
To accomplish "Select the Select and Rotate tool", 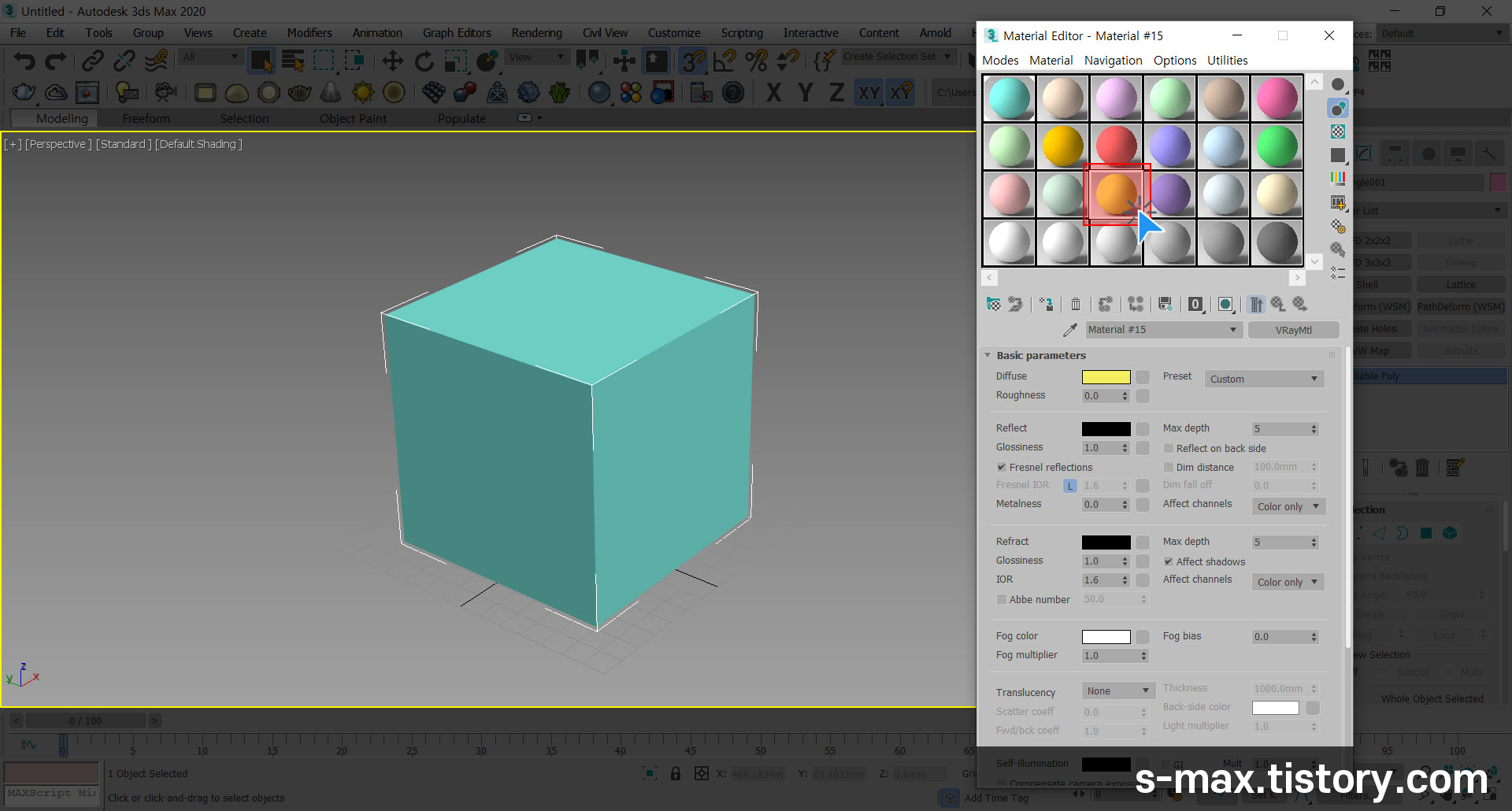I will point(424,61).
